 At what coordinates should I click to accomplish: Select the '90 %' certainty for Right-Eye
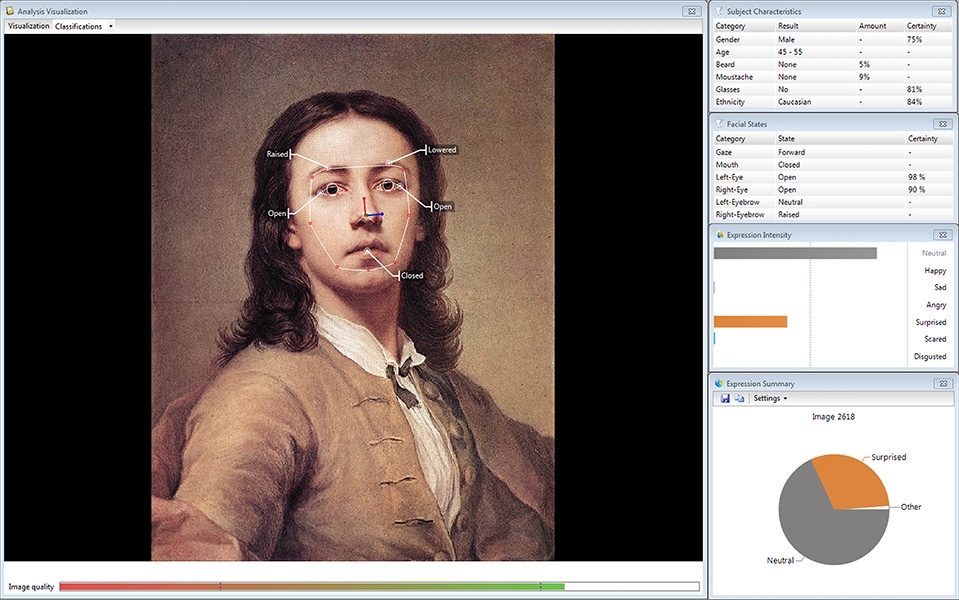pyautogui.click(x=917, y=190)
